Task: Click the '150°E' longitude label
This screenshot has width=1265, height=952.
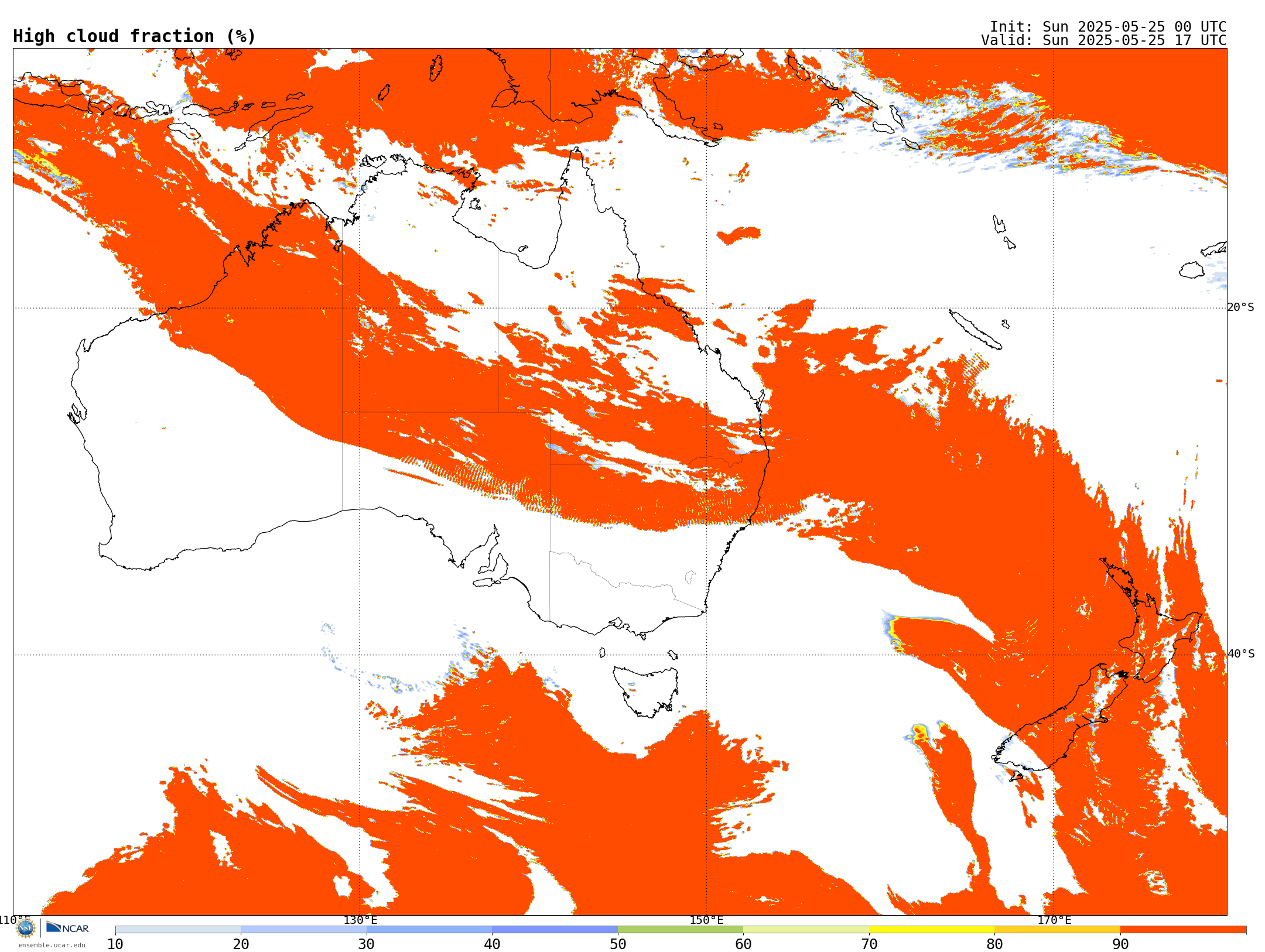Action: [706, 920]
